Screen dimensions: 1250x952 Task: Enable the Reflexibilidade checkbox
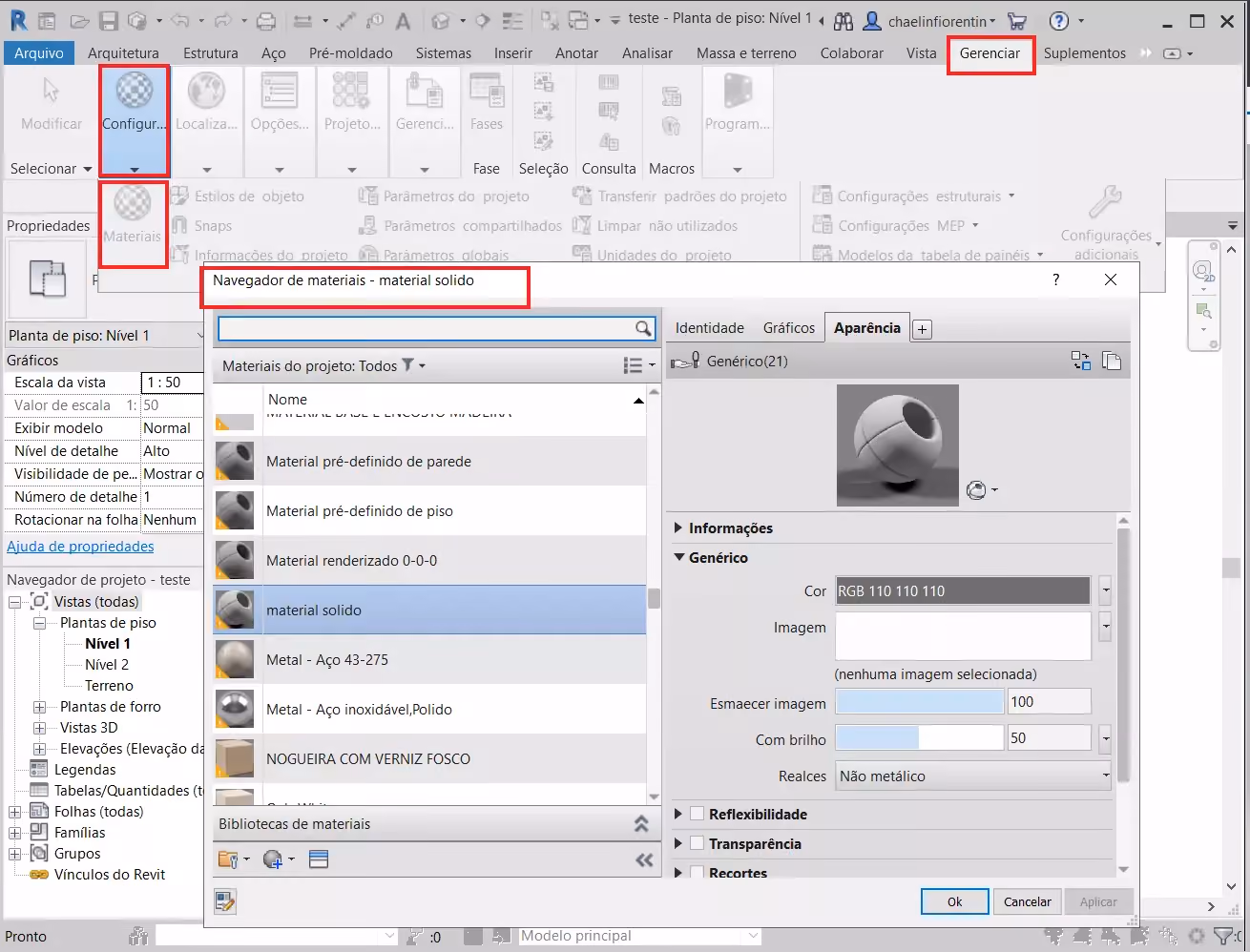697,814
